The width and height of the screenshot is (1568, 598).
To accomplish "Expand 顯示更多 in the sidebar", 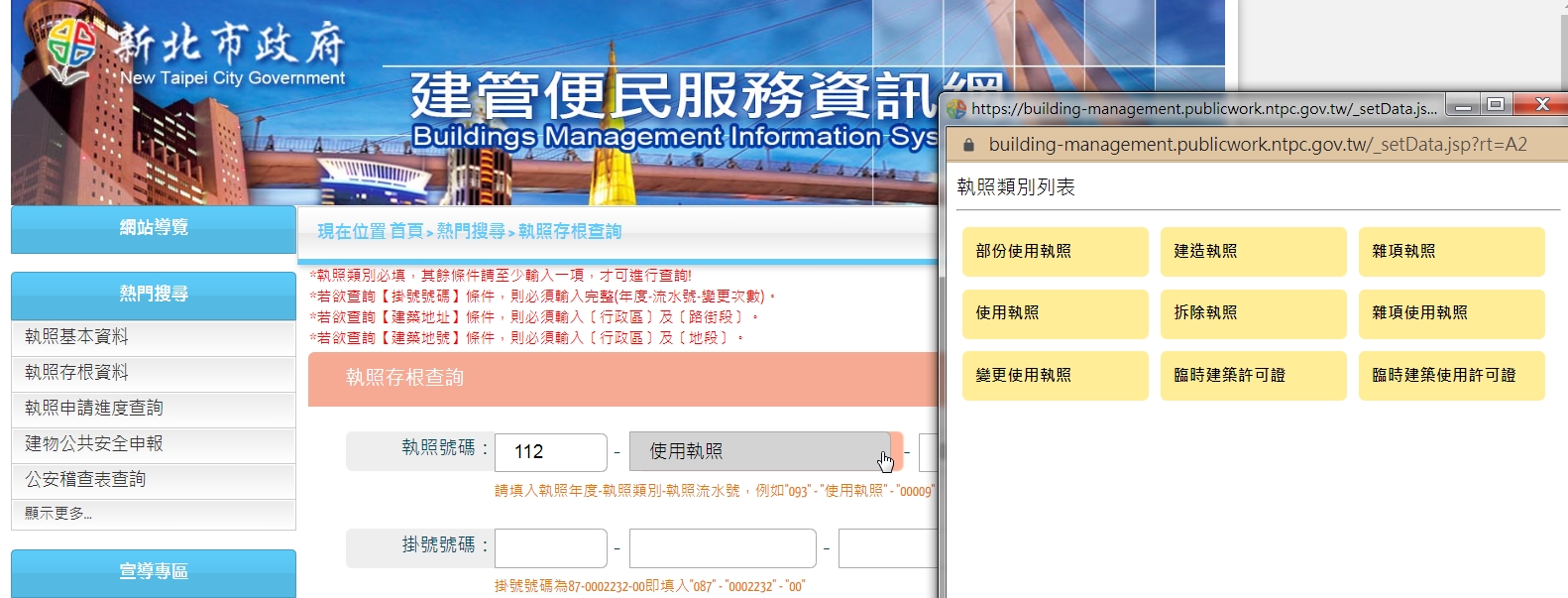I will tap(154, 514).
